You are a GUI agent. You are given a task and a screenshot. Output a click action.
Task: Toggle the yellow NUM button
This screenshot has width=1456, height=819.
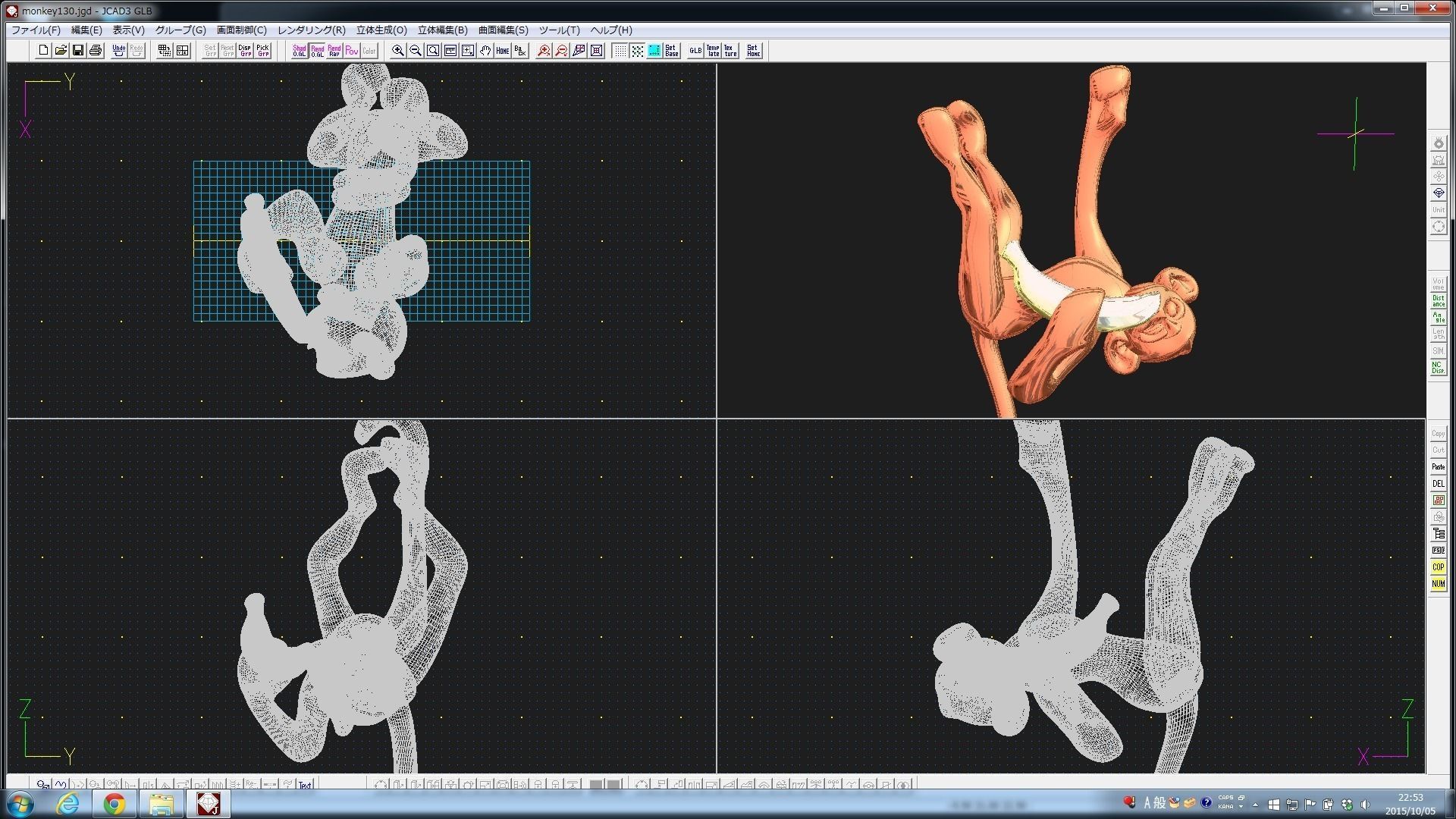(x=1439, y=584)
